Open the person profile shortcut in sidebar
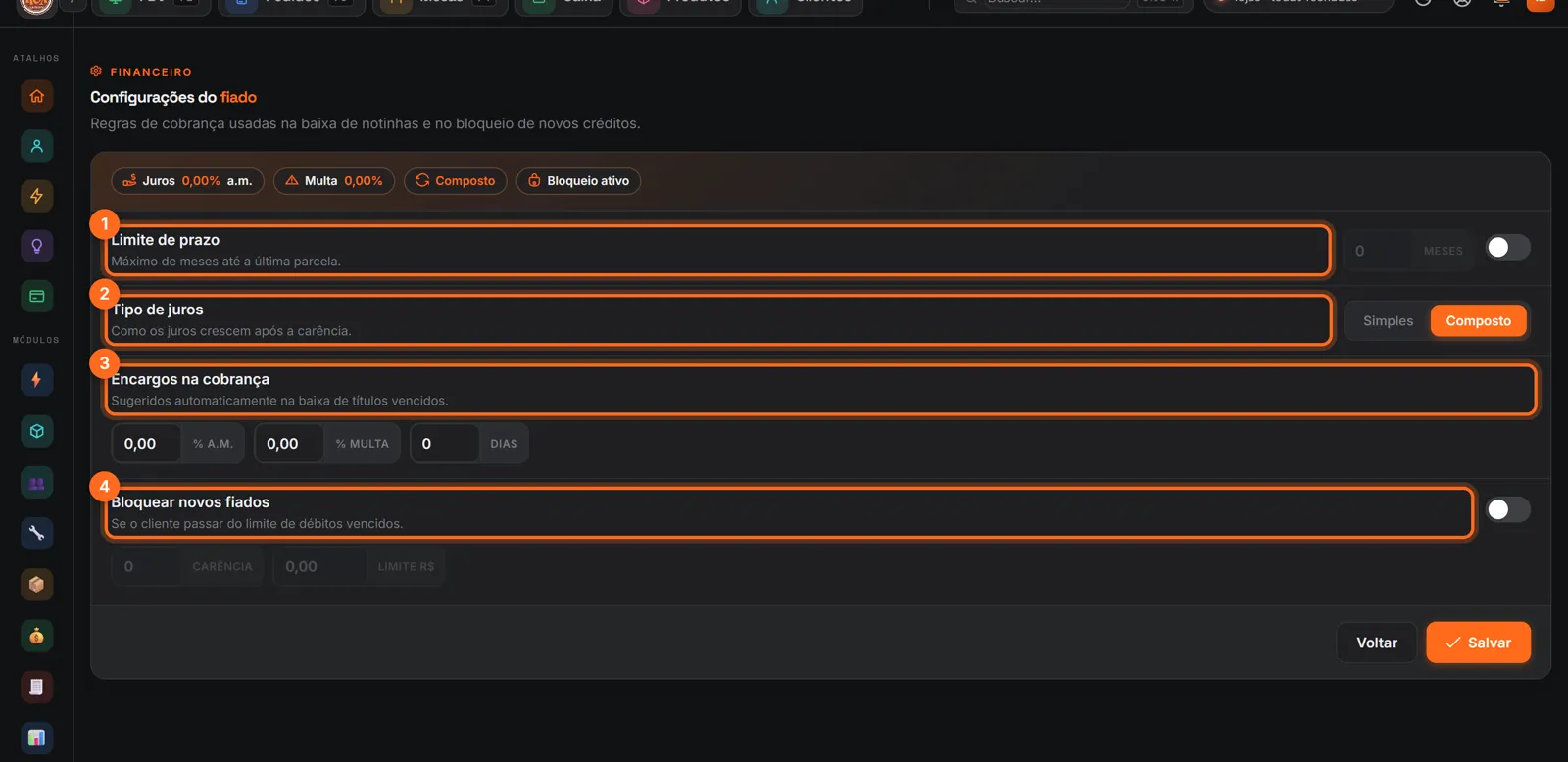 (37, 146)
